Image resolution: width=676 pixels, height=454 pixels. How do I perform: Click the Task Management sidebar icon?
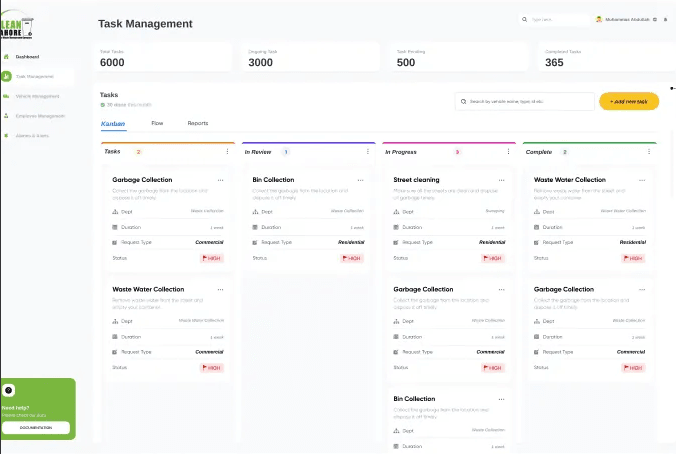click(x=8, y=76)
